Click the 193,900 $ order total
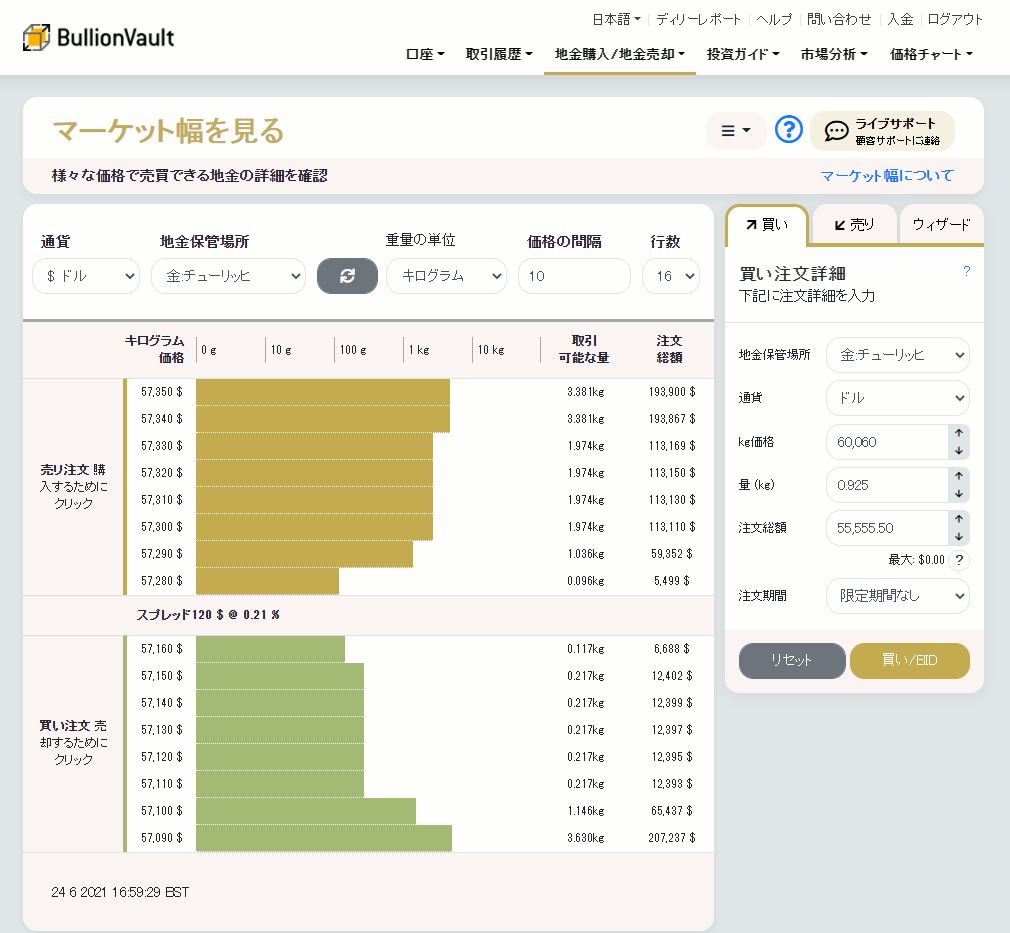The image size is (1010, 933). click(x=672, y=392)
